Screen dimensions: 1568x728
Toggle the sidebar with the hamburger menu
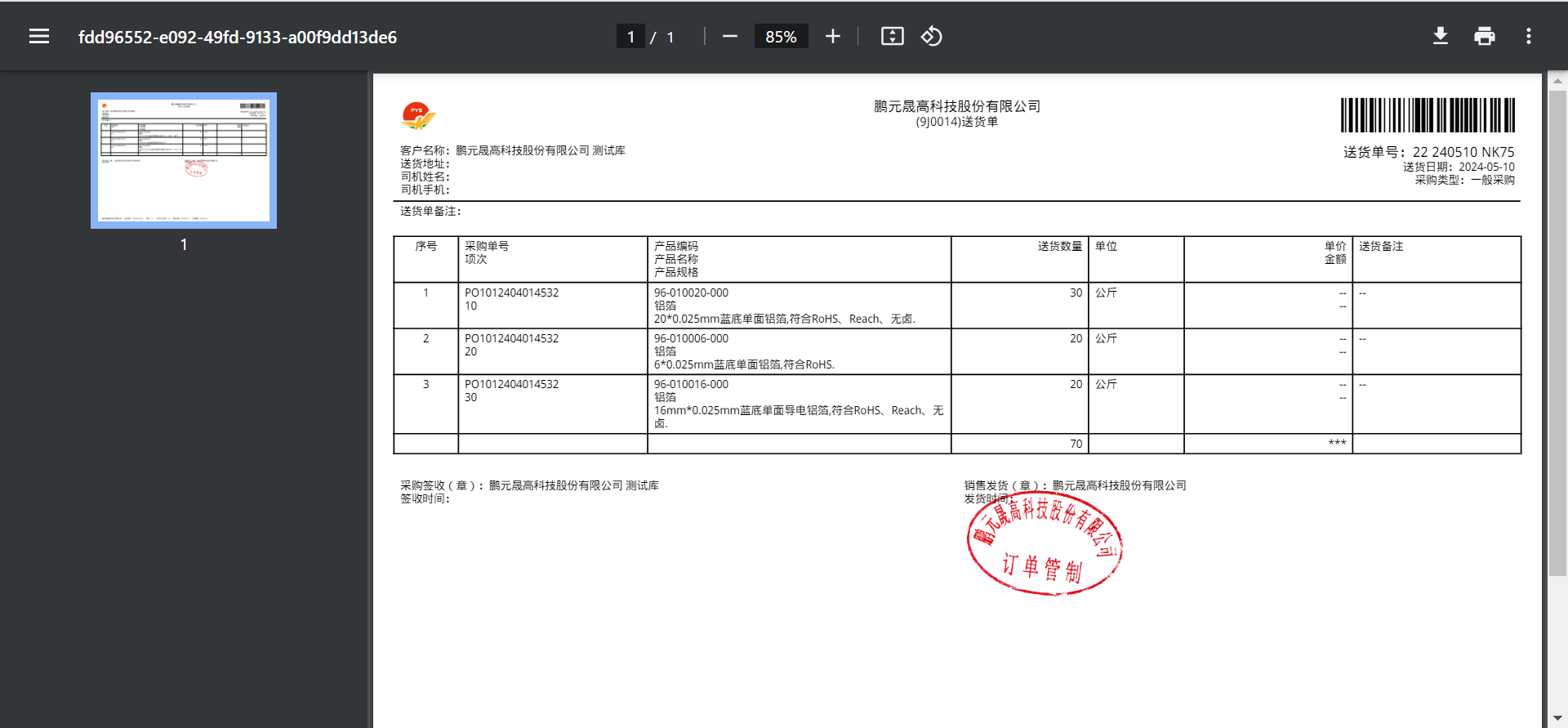[x=39, y=37]
